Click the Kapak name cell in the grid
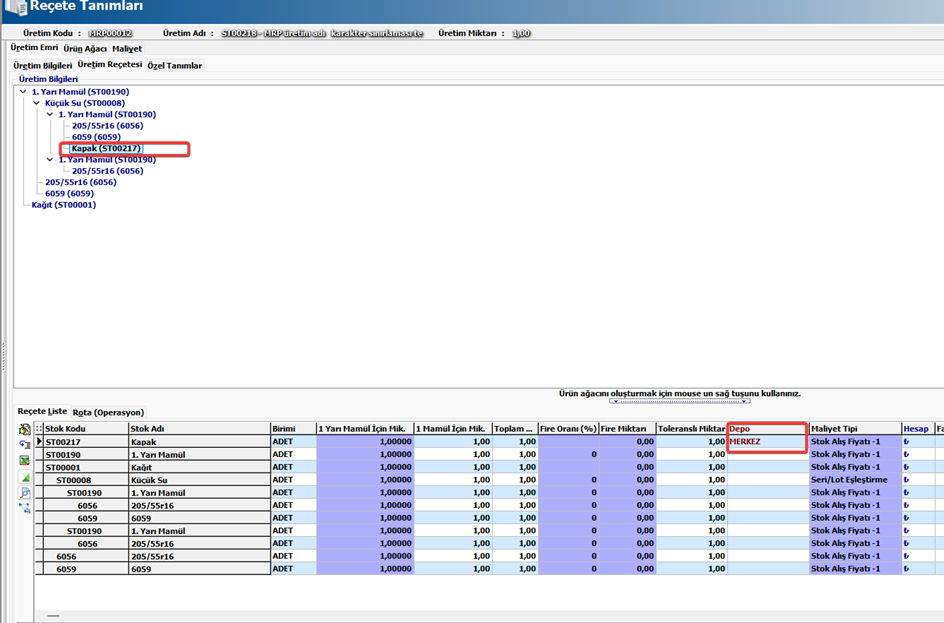 point(199,442)
